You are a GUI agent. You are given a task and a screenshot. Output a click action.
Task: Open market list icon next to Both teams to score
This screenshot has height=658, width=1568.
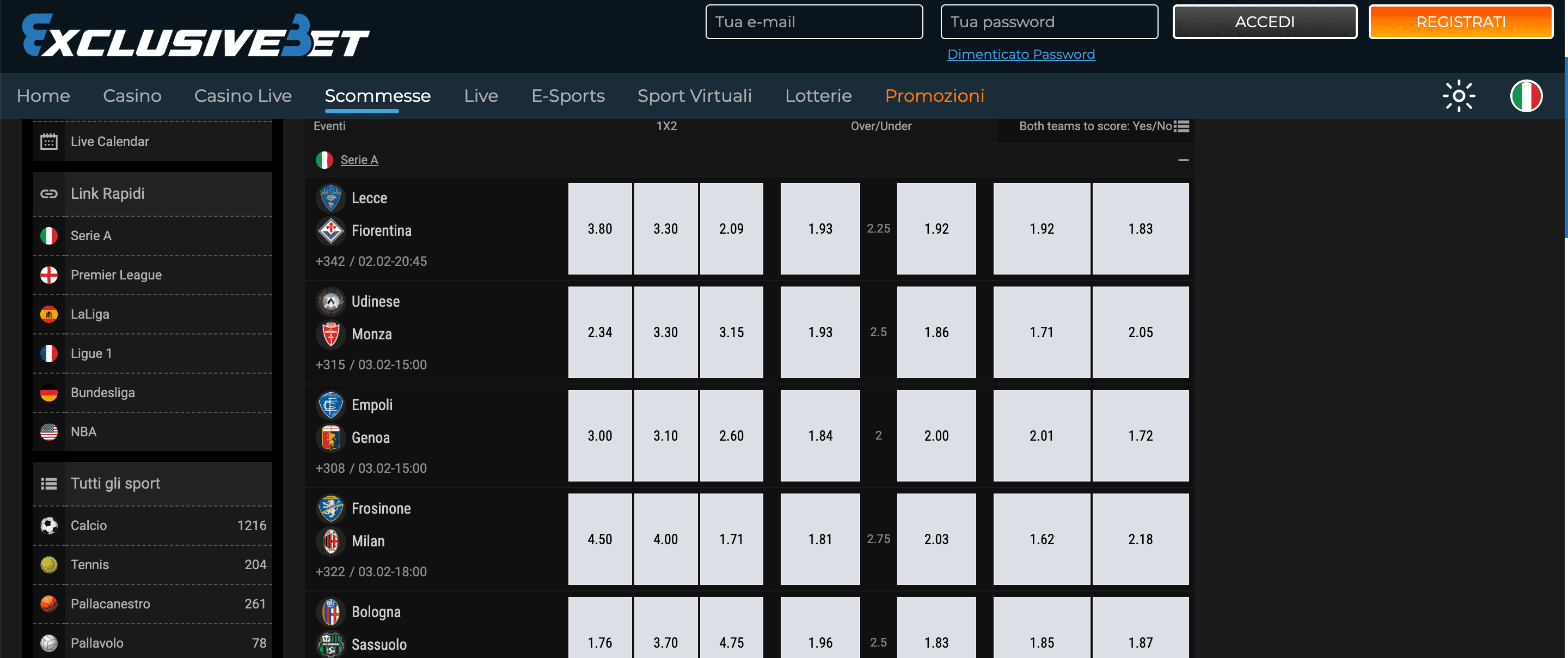[1181, 126]
